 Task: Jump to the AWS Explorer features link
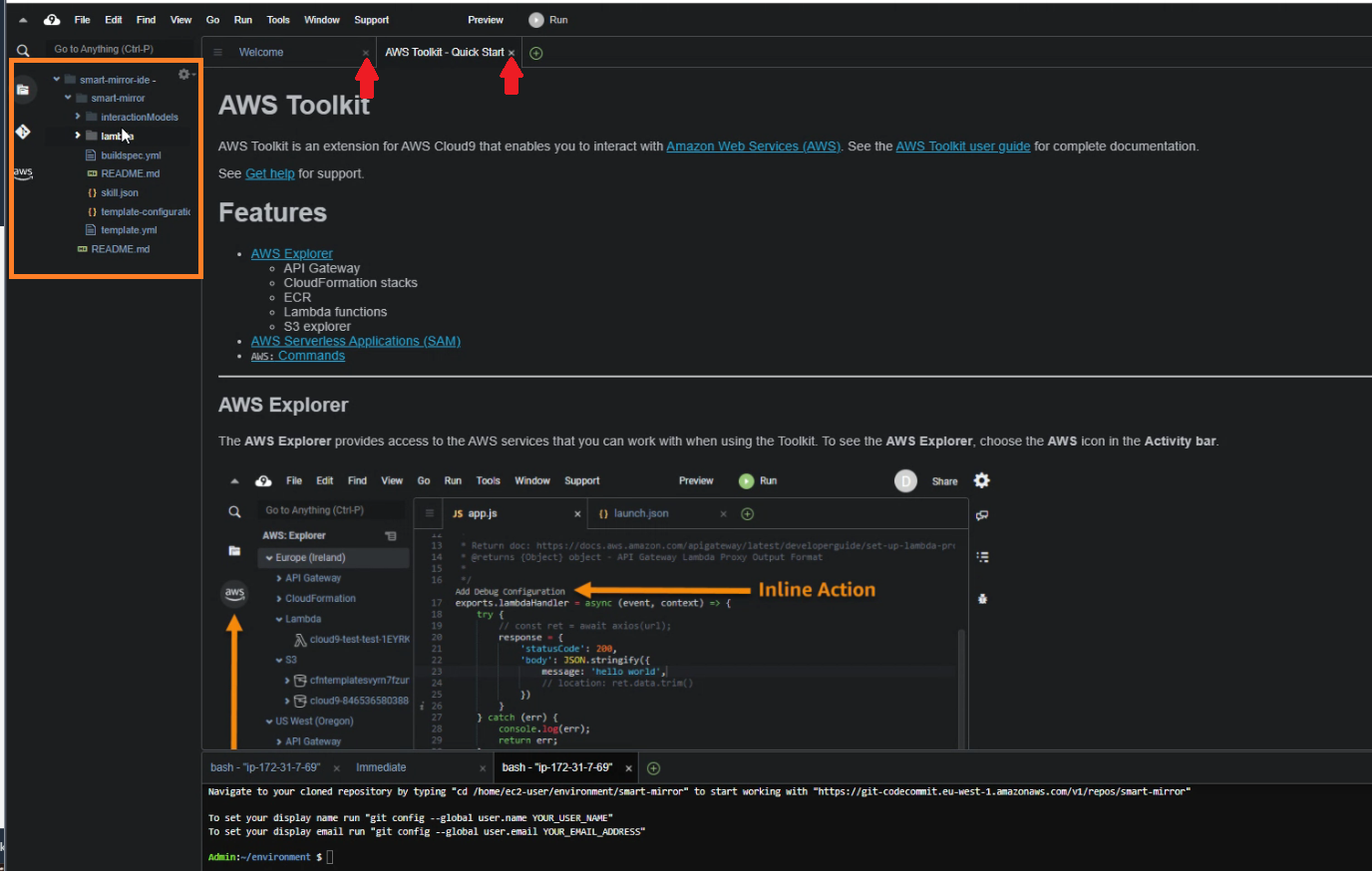(292, 254)
